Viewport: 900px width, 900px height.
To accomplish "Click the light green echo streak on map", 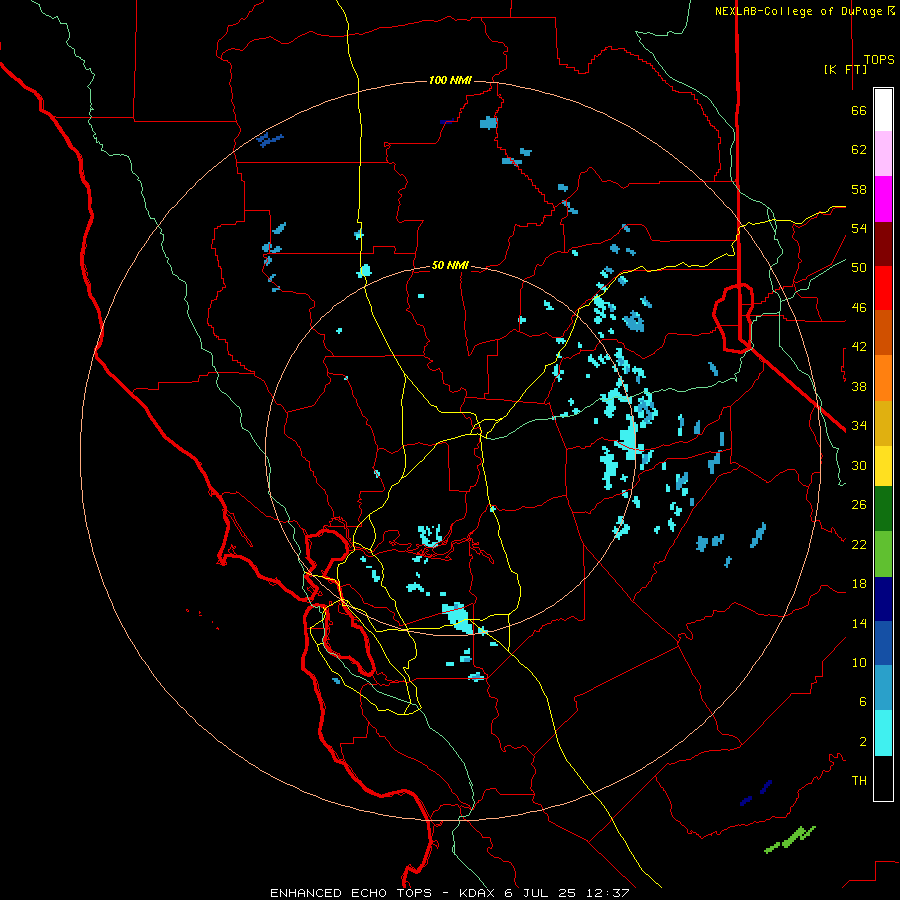I will [x=790, y=840].
